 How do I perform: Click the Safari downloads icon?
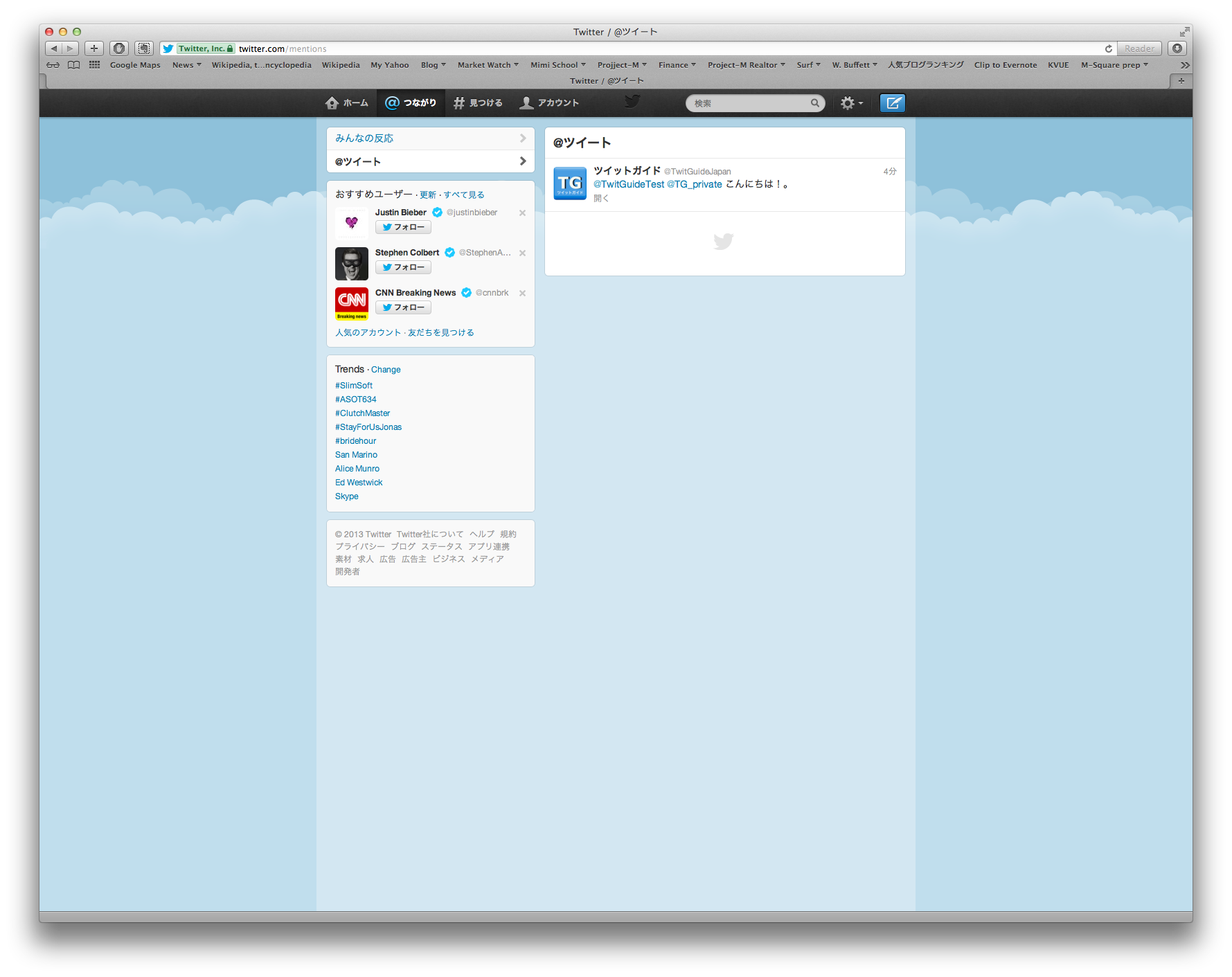[1177, 48]
